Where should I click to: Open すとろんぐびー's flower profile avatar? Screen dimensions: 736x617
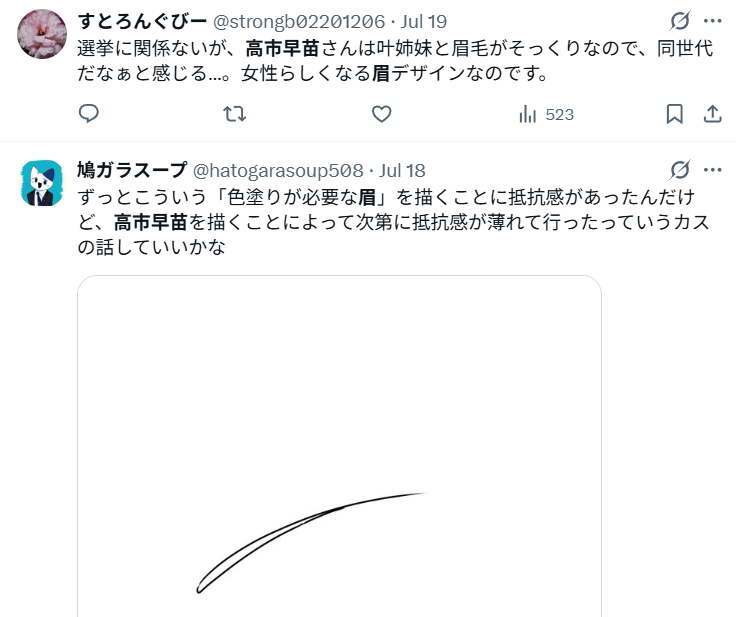[x=42, y=34]
